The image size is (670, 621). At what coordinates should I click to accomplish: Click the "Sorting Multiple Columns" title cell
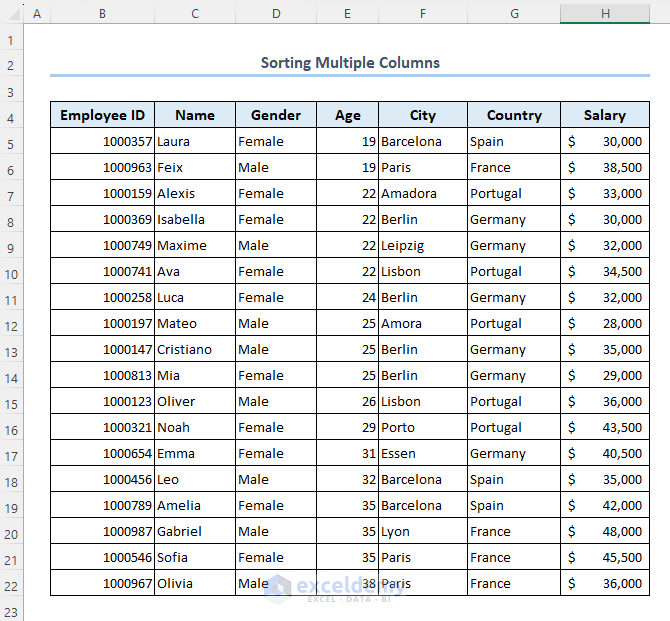[x=349, y=63]
